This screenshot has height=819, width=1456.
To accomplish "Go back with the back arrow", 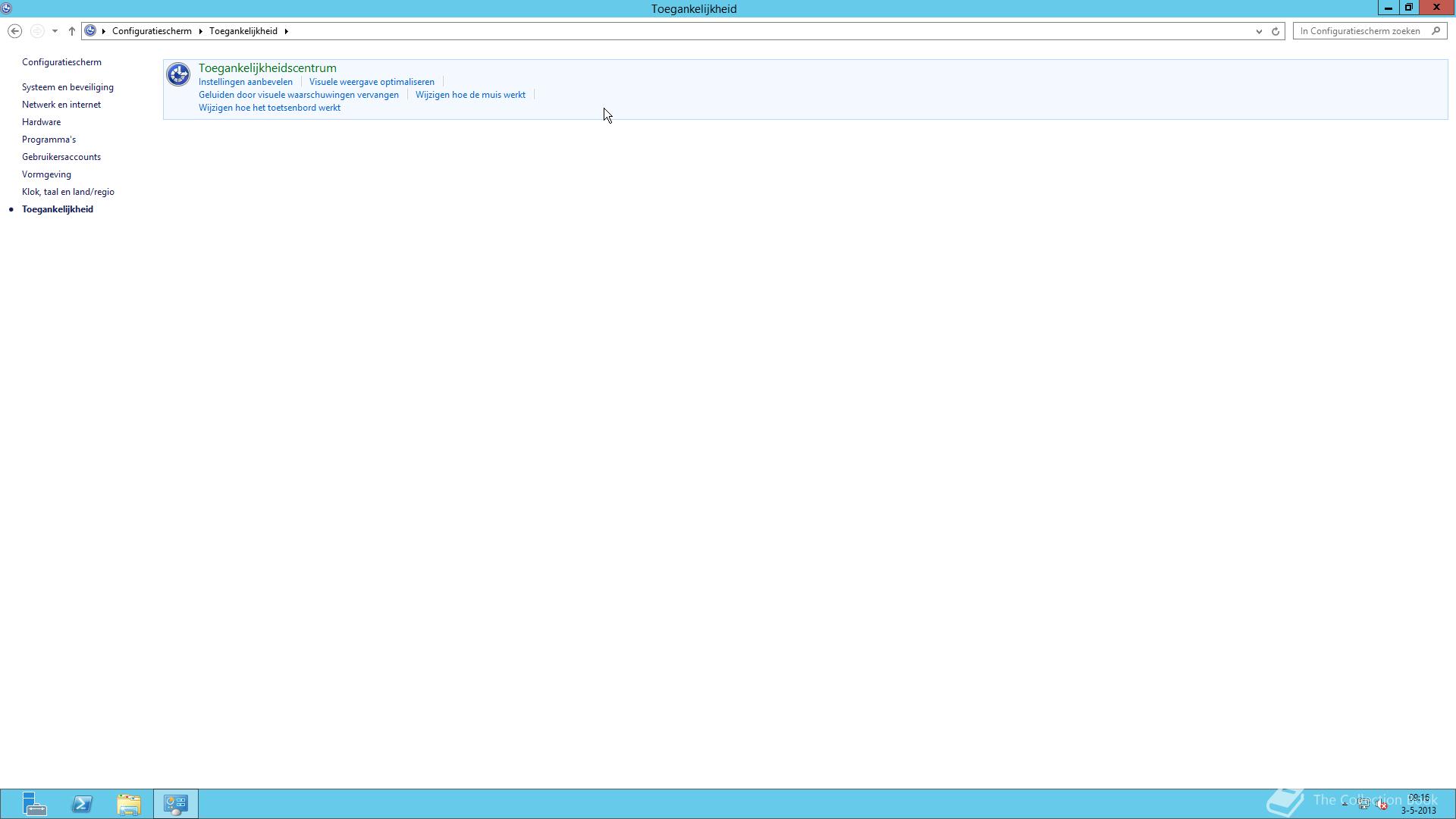I will 14,31.
